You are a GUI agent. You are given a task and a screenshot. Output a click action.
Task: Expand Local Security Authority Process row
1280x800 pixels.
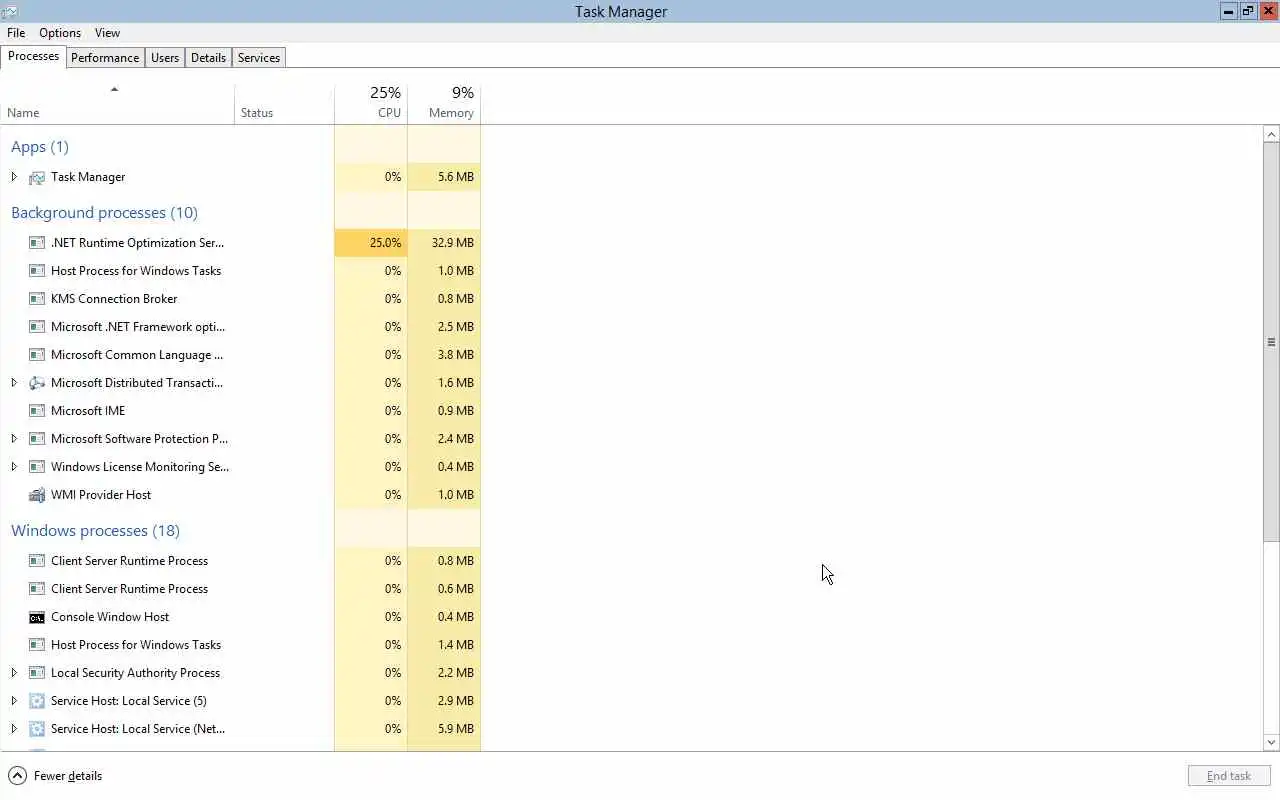coord(14,673)
